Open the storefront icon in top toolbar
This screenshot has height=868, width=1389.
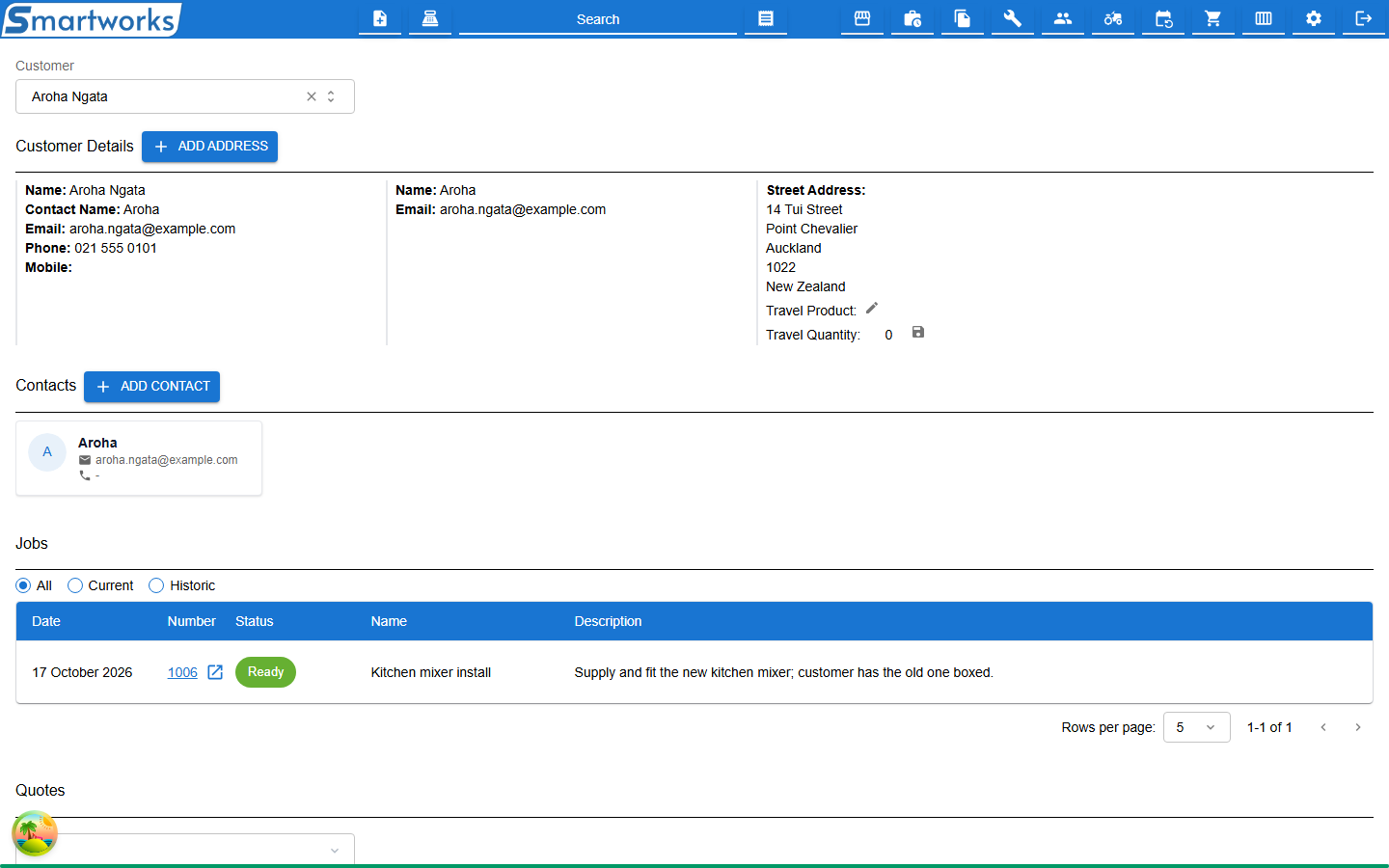pyautogui.click(x=862, y=18)
